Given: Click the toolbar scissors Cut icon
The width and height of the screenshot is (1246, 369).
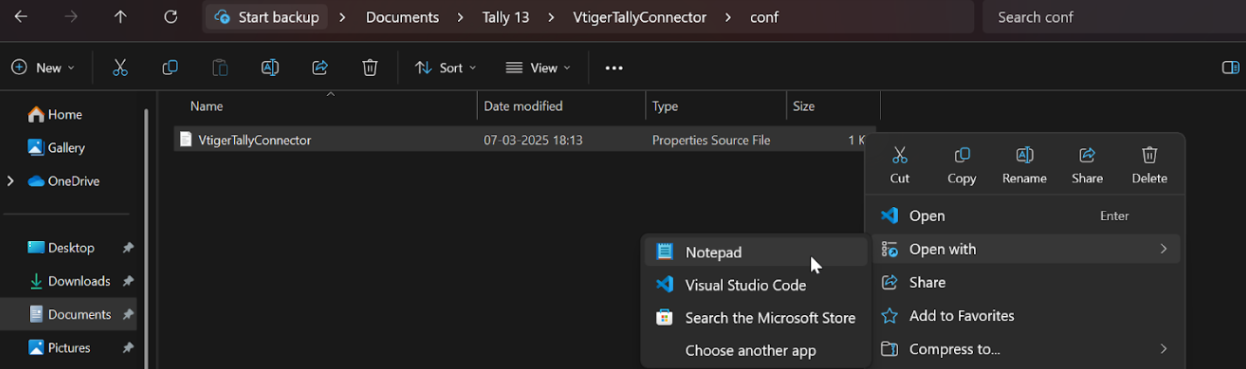Looking at the screenshot, I should click(120, 67).
